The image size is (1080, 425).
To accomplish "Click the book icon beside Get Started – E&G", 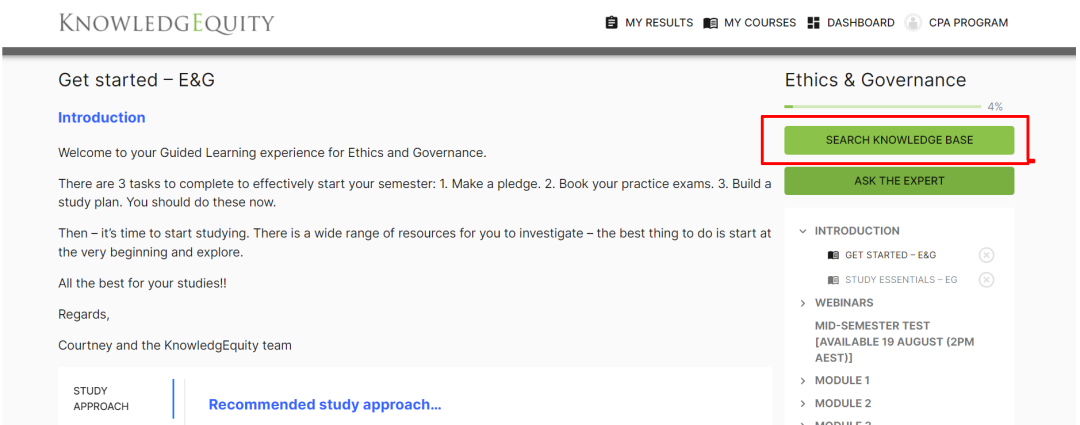I will (x=834, y=255).
